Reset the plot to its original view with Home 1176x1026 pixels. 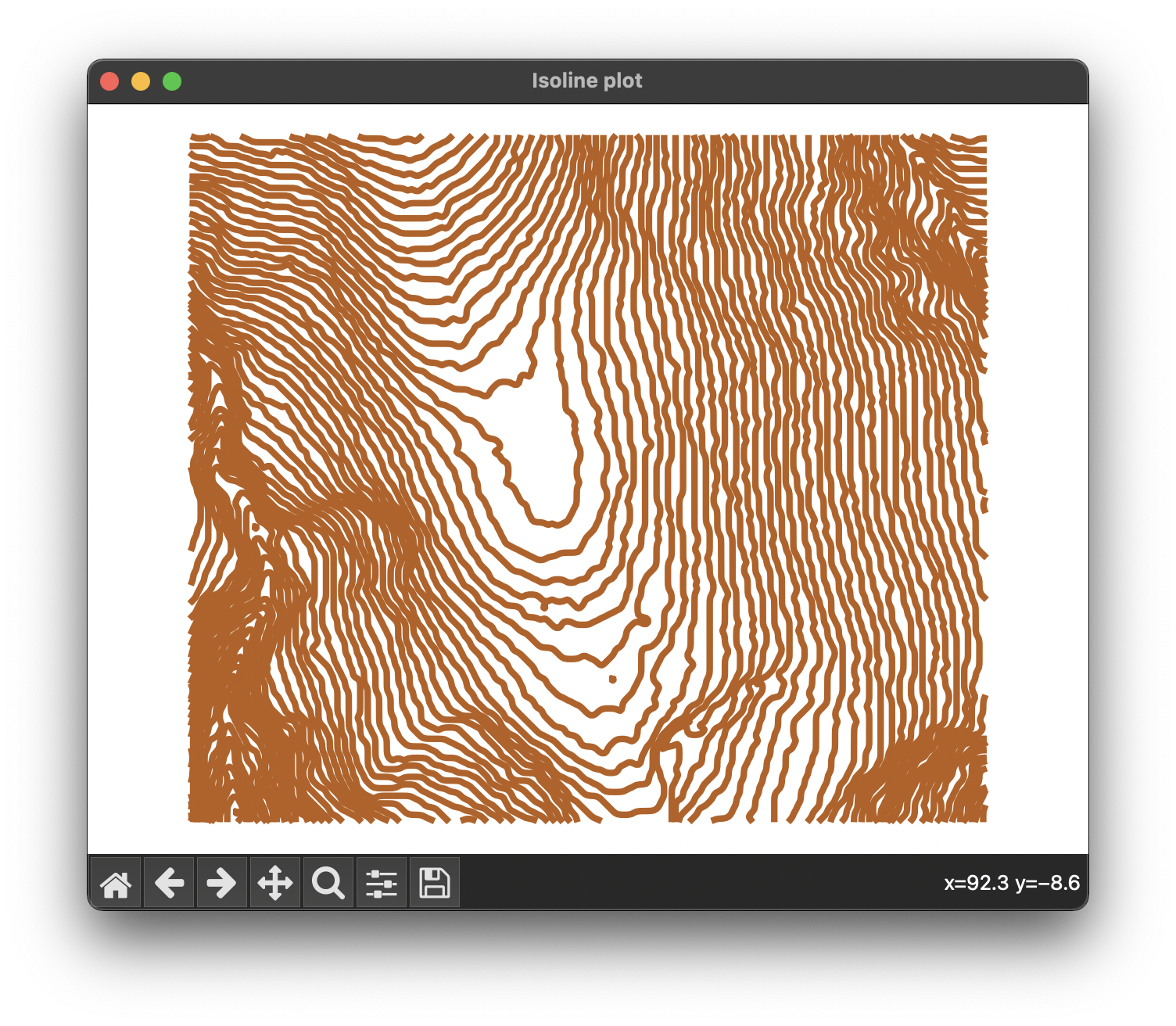[x=116, y=884]
